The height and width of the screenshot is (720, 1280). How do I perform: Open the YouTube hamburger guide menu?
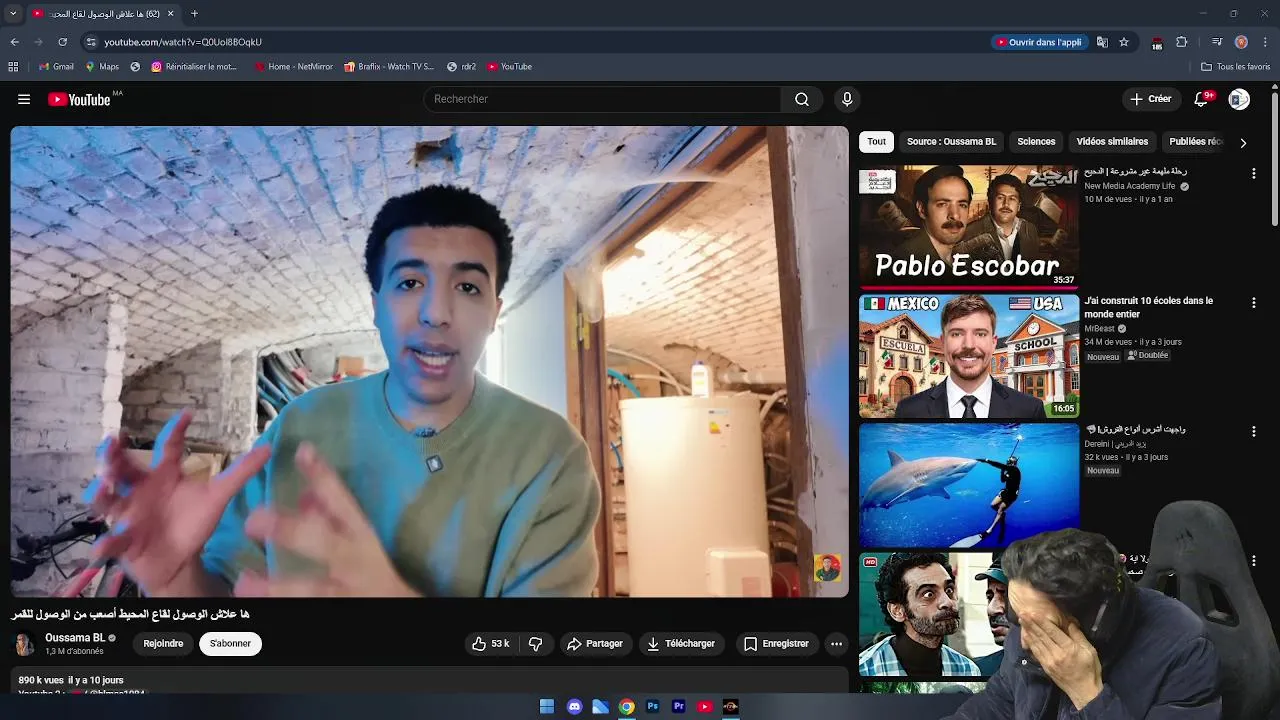24,99
